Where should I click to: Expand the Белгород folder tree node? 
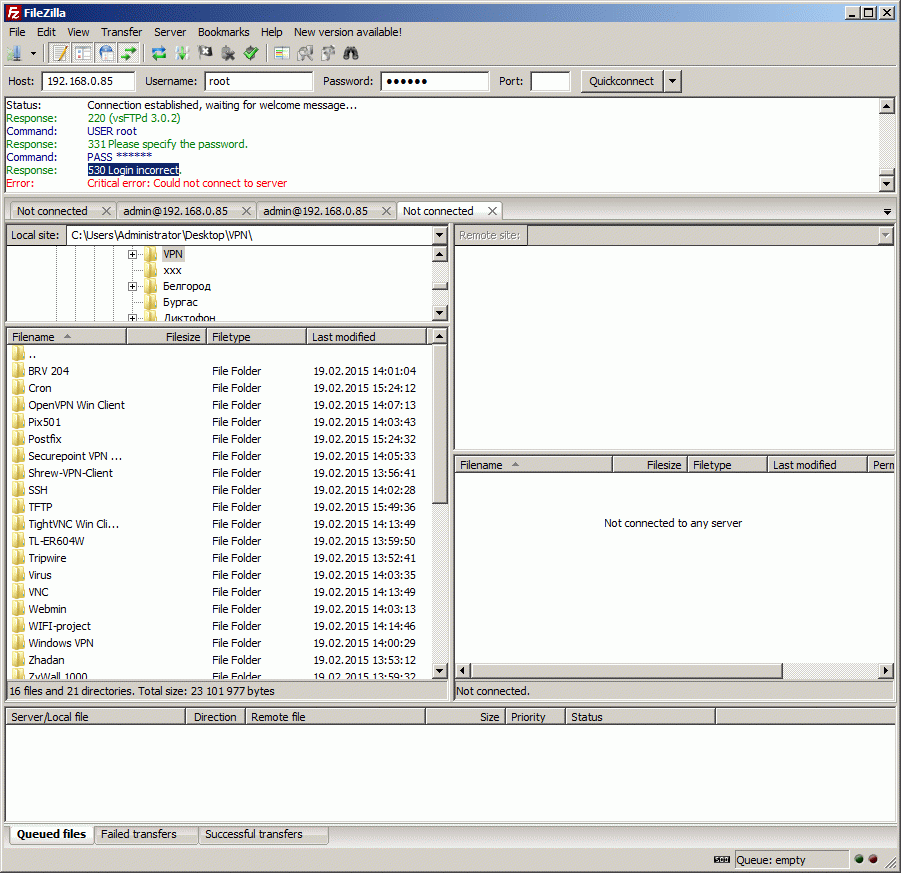click(132, 286)
